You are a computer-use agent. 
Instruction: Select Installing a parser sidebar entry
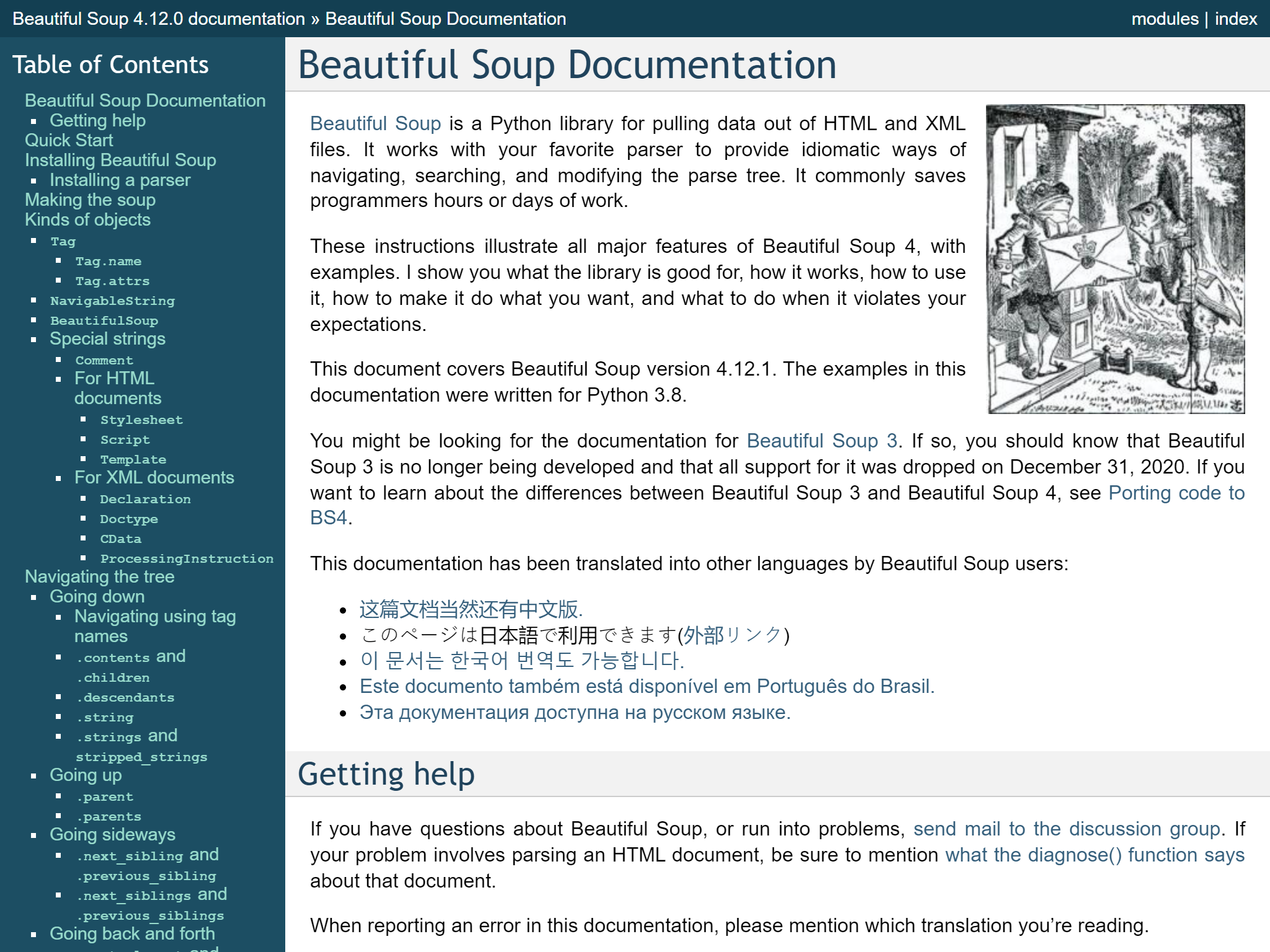(120, 180)
